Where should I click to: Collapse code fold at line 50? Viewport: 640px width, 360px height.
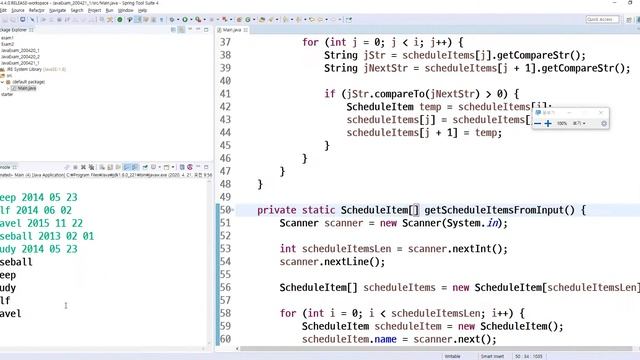coord(233,210)
